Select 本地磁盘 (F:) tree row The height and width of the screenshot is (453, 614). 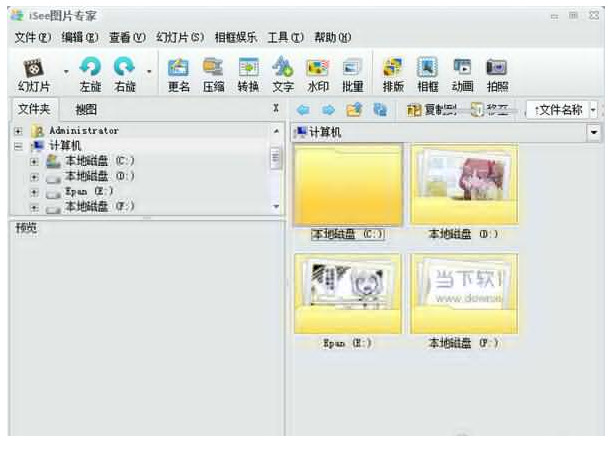pyautogui.click(x=99, y=207)
